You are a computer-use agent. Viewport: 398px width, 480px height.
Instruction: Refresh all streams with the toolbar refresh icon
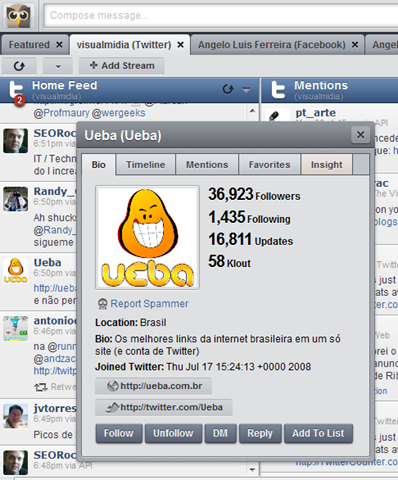click(19, 66)
